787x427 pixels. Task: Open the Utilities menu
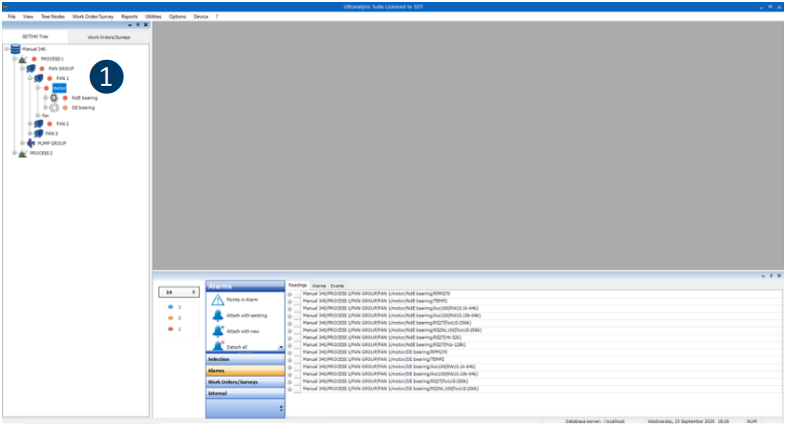[153, 17]
